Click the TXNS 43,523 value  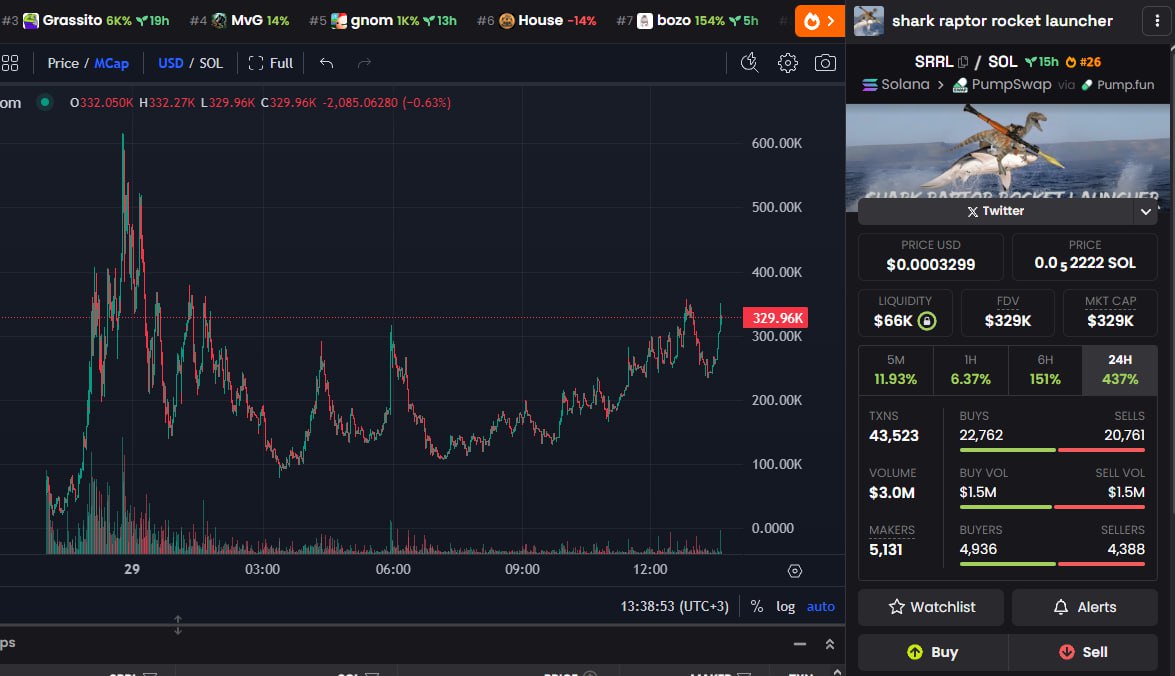tap(894, 435)
